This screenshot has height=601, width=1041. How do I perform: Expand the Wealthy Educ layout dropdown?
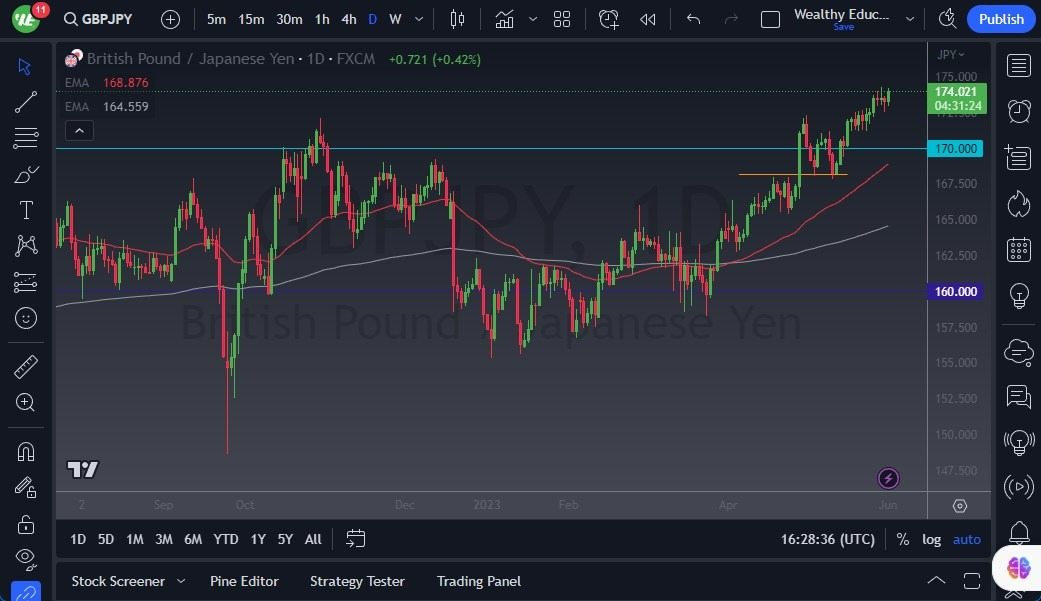(x=910, y=18)
